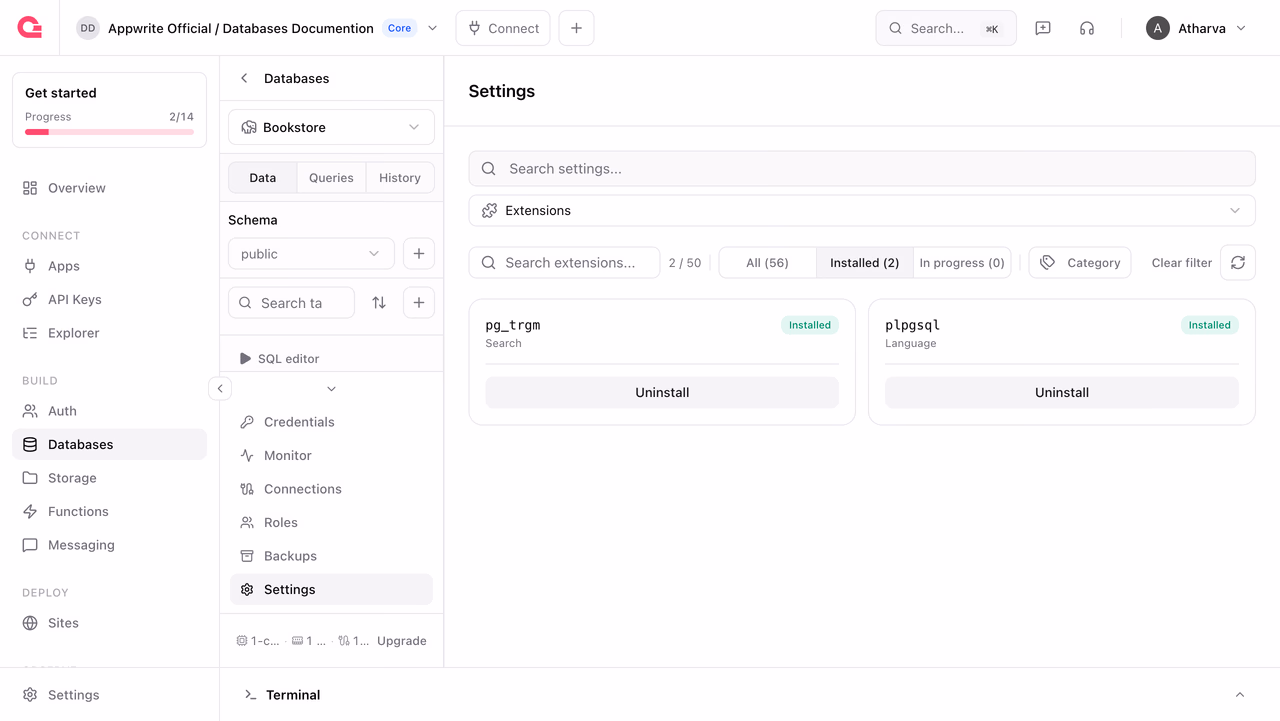Show All (56) extensions

767,263
